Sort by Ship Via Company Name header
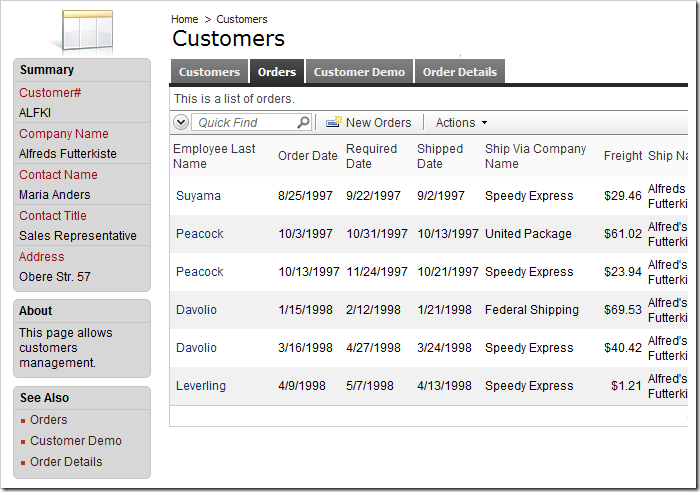This screenshot has width=700, height=492. point(535,156)
